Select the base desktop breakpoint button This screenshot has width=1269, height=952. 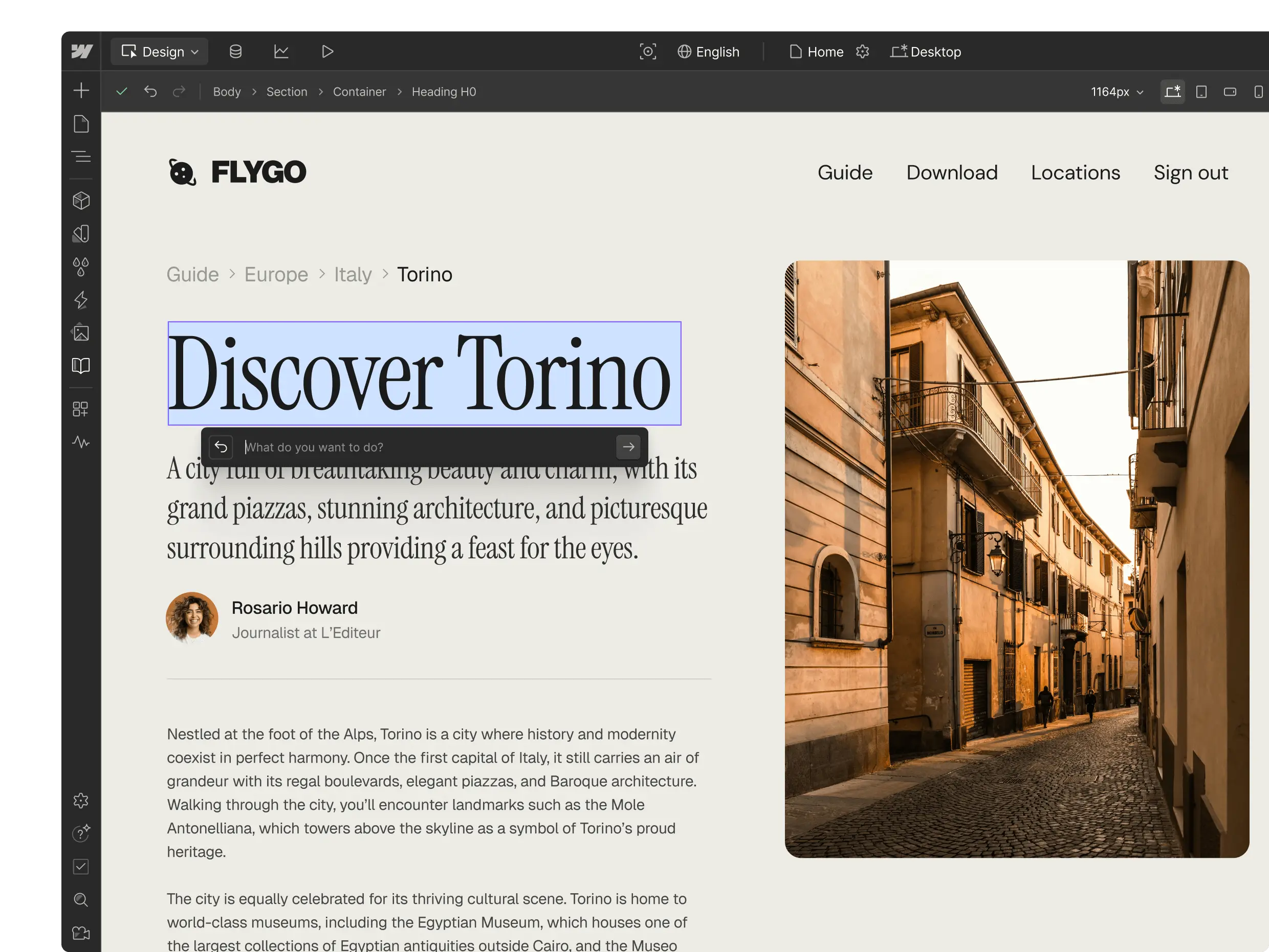click(1172, 92)
